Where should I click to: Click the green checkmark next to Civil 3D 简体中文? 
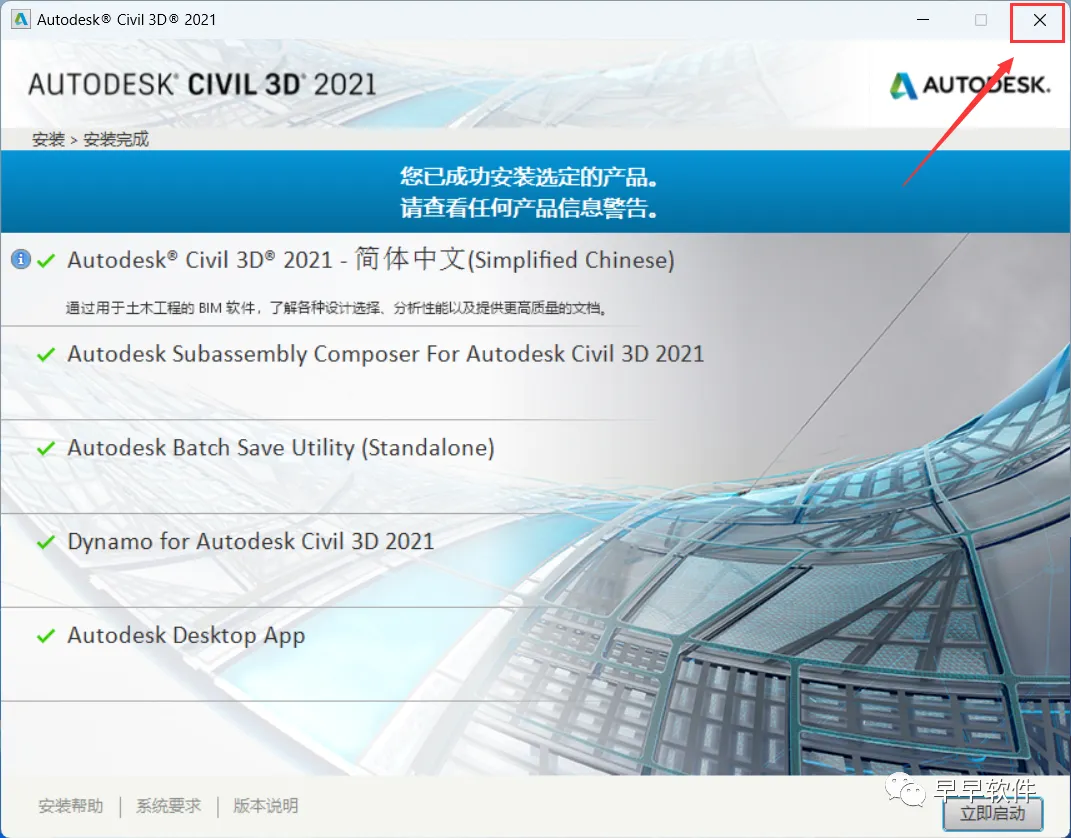pyautogui.click(x=46, y=260)
